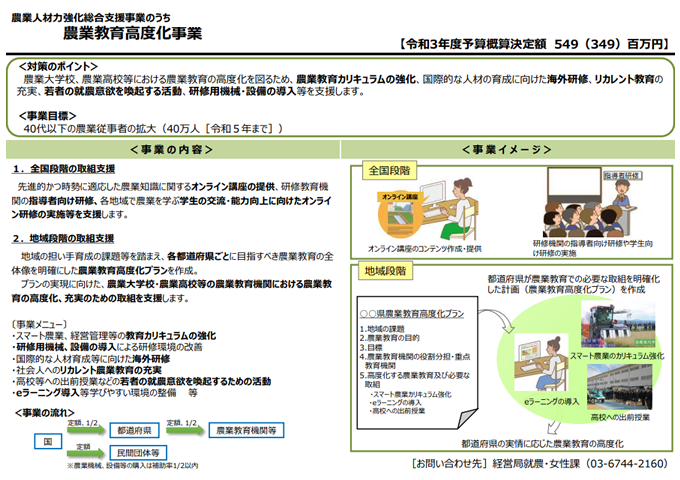Screen dimensions: 680x480
Task: Select the <事業の流れ> heading
Action: (x=45, y=413)
